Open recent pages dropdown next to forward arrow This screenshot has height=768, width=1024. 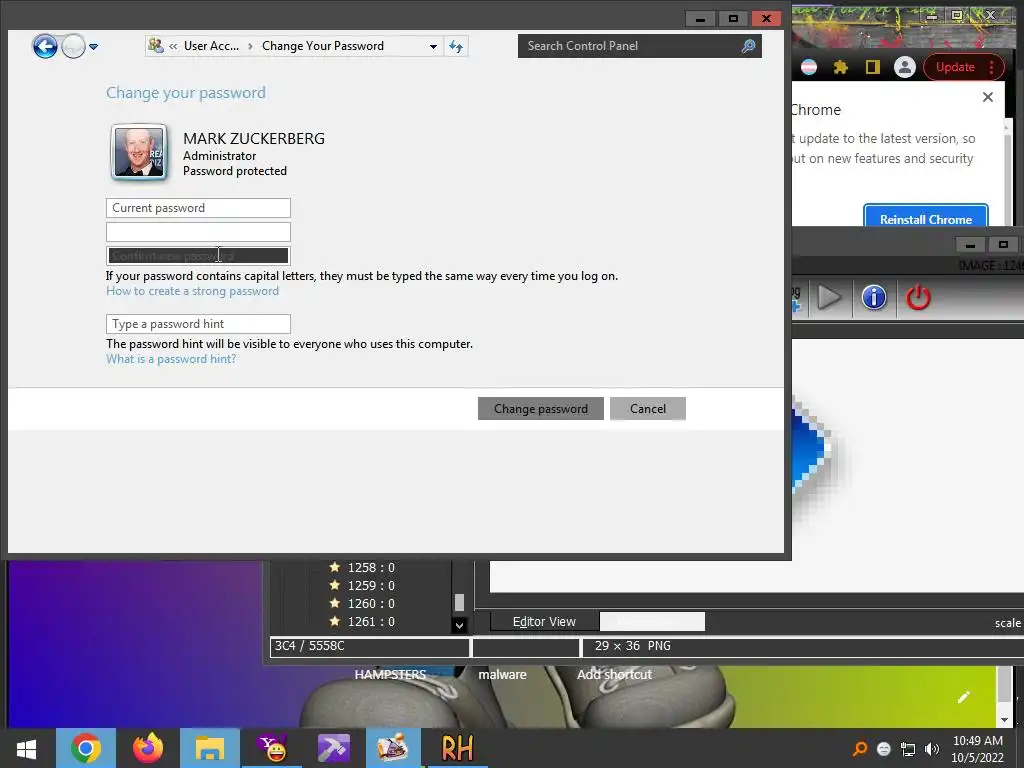(x=93, y=46)
